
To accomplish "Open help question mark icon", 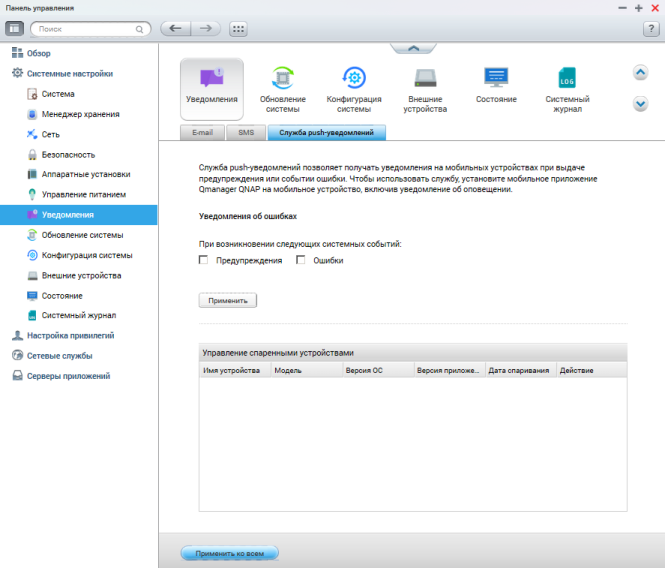I will tap(651, 29).
